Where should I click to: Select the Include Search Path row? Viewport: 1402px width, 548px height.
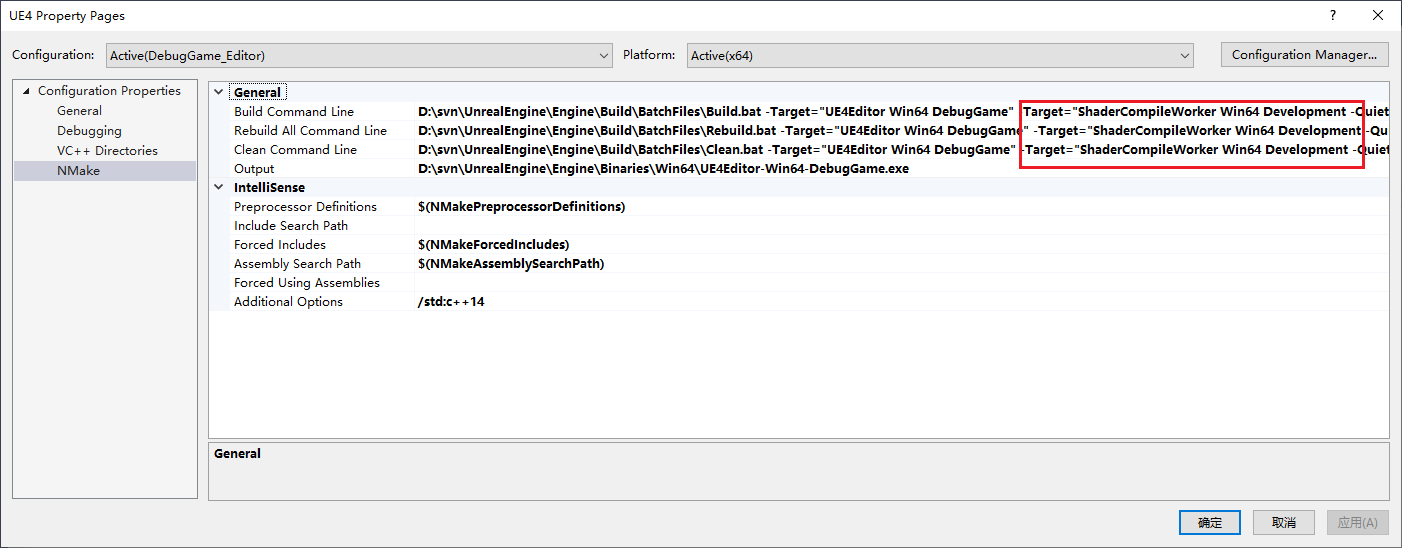[x=799, y=226]
